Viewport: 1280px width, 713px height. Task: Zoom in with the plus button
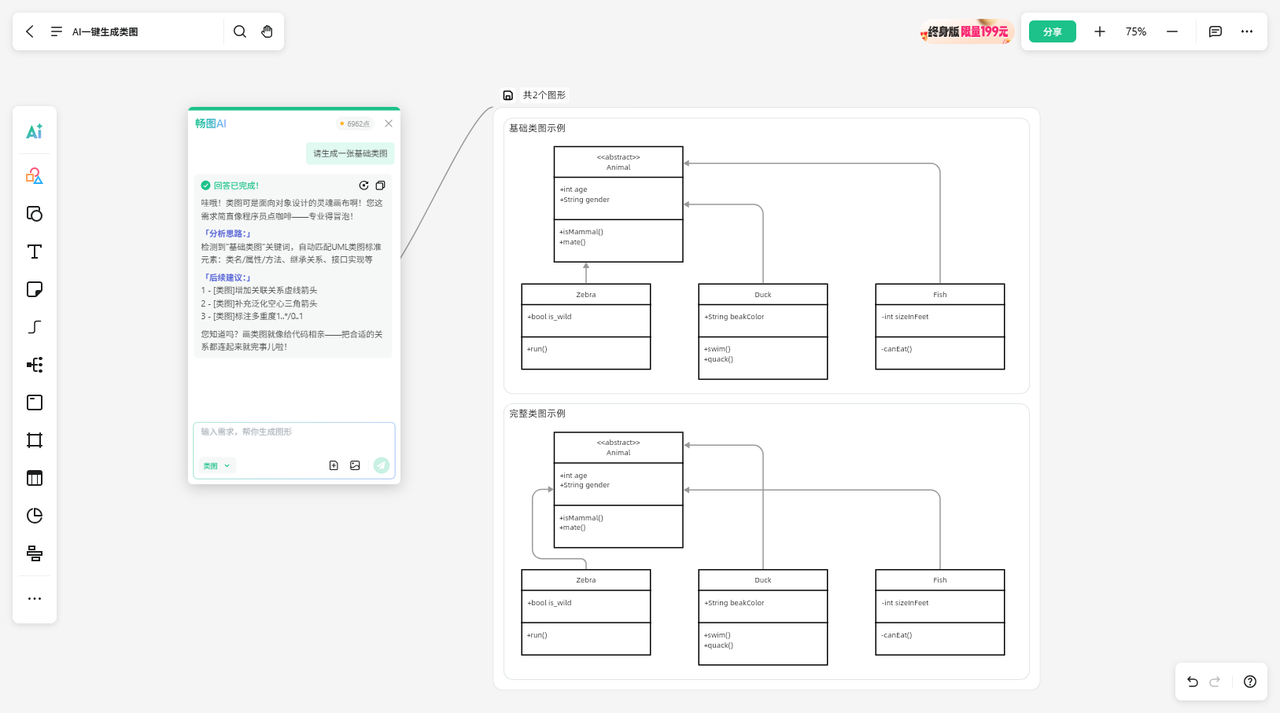coord(1100,31)
